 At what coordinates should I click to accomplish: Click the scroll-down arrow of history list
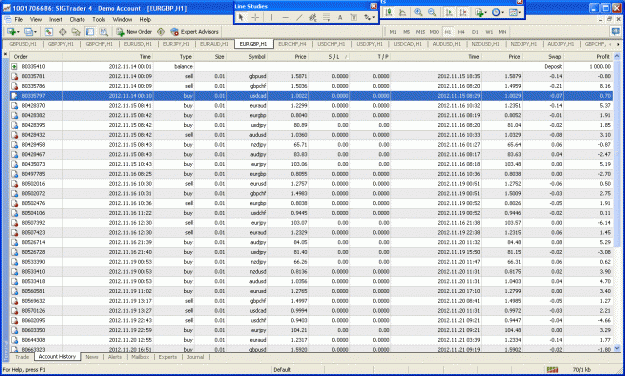(x=617, y=348)
